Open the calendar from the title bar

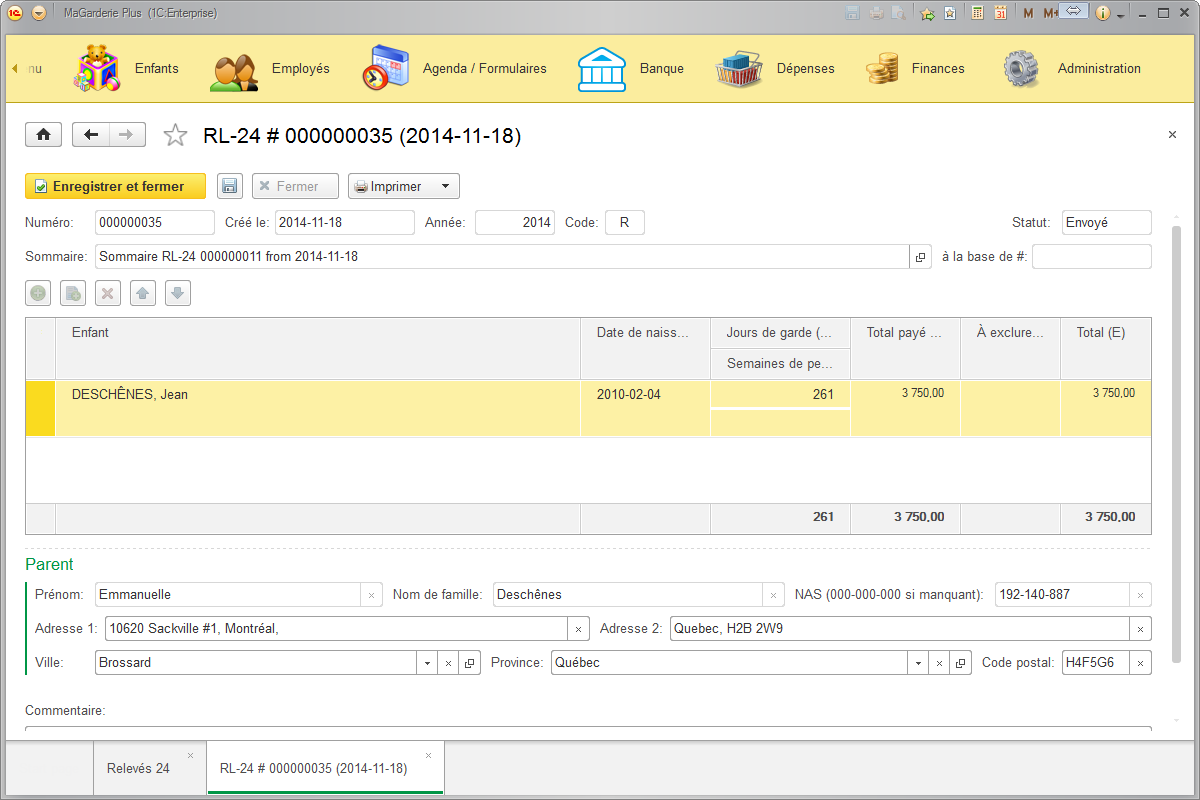pyautogui.click(x=1002, y=11)
